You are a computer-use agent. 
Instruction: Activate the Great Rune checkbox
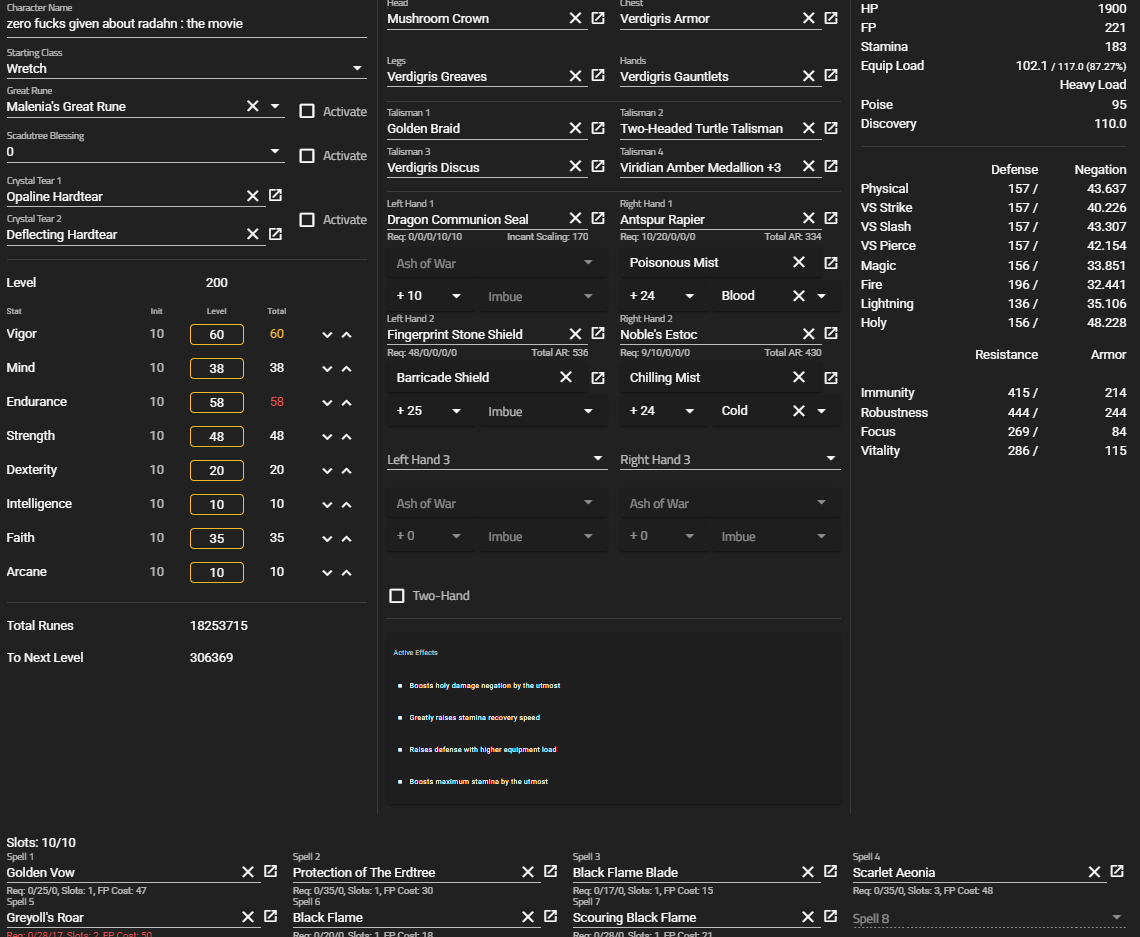point(307,111)
